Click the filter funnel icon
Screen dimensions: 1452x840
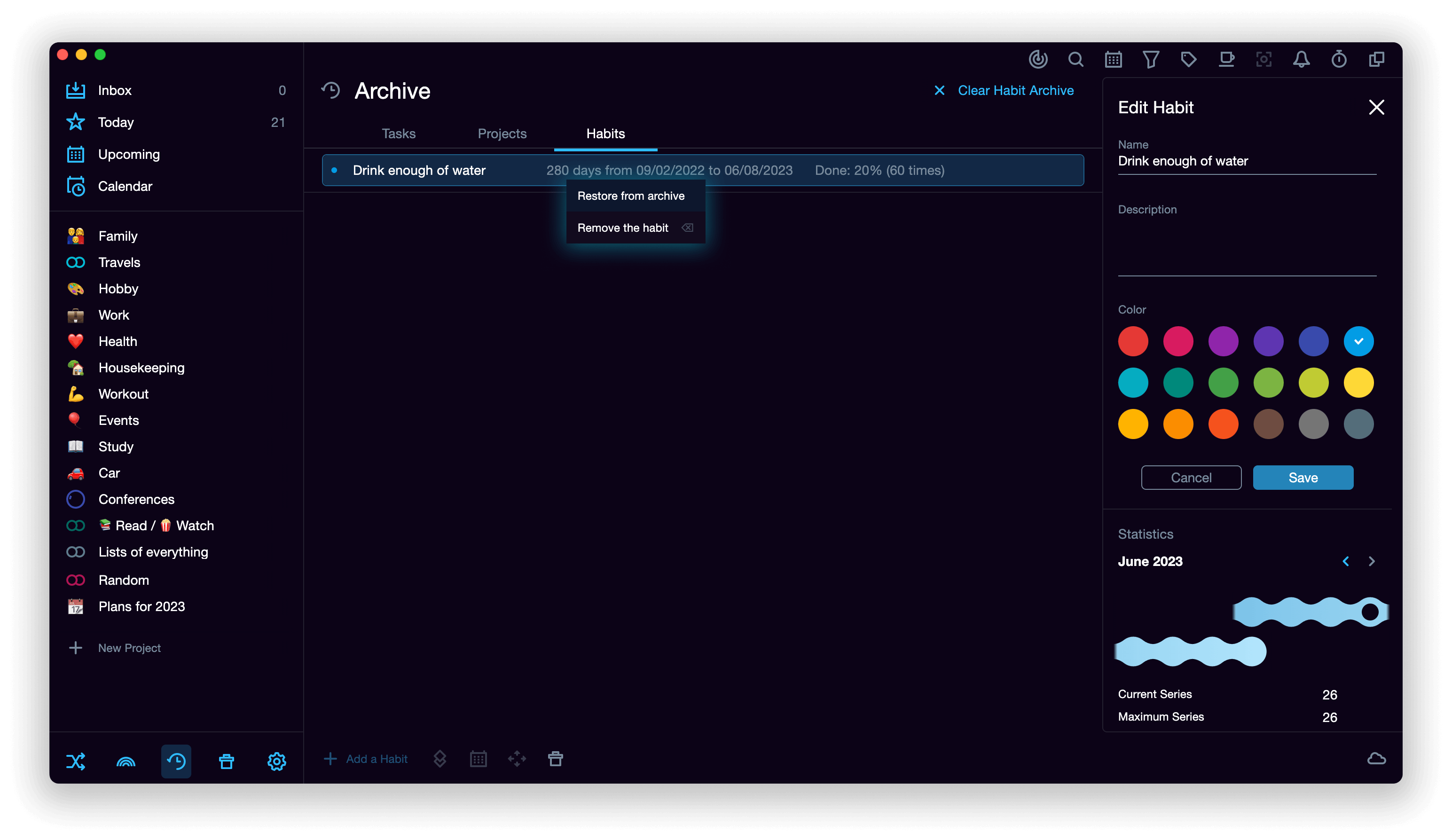pyautogui.click(x=1151, y=59)
